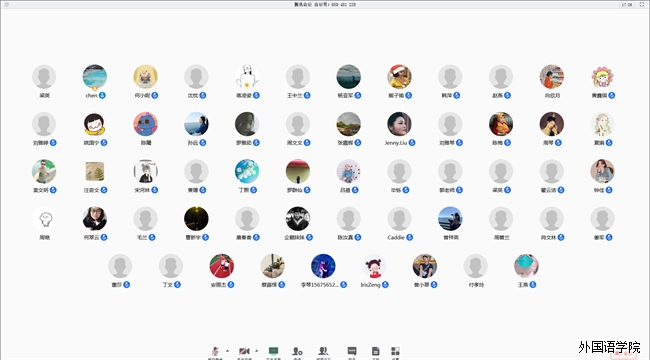Open the manage members icon
This screenshot has width=650, height=360.
323,351
